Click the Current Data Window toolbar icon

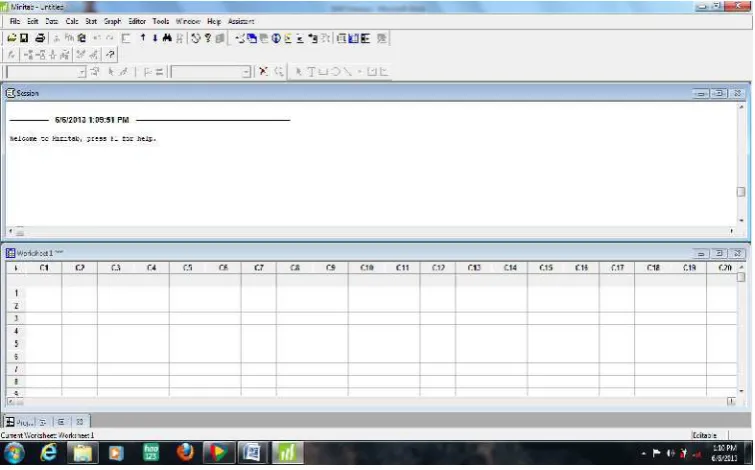[353, 38]
